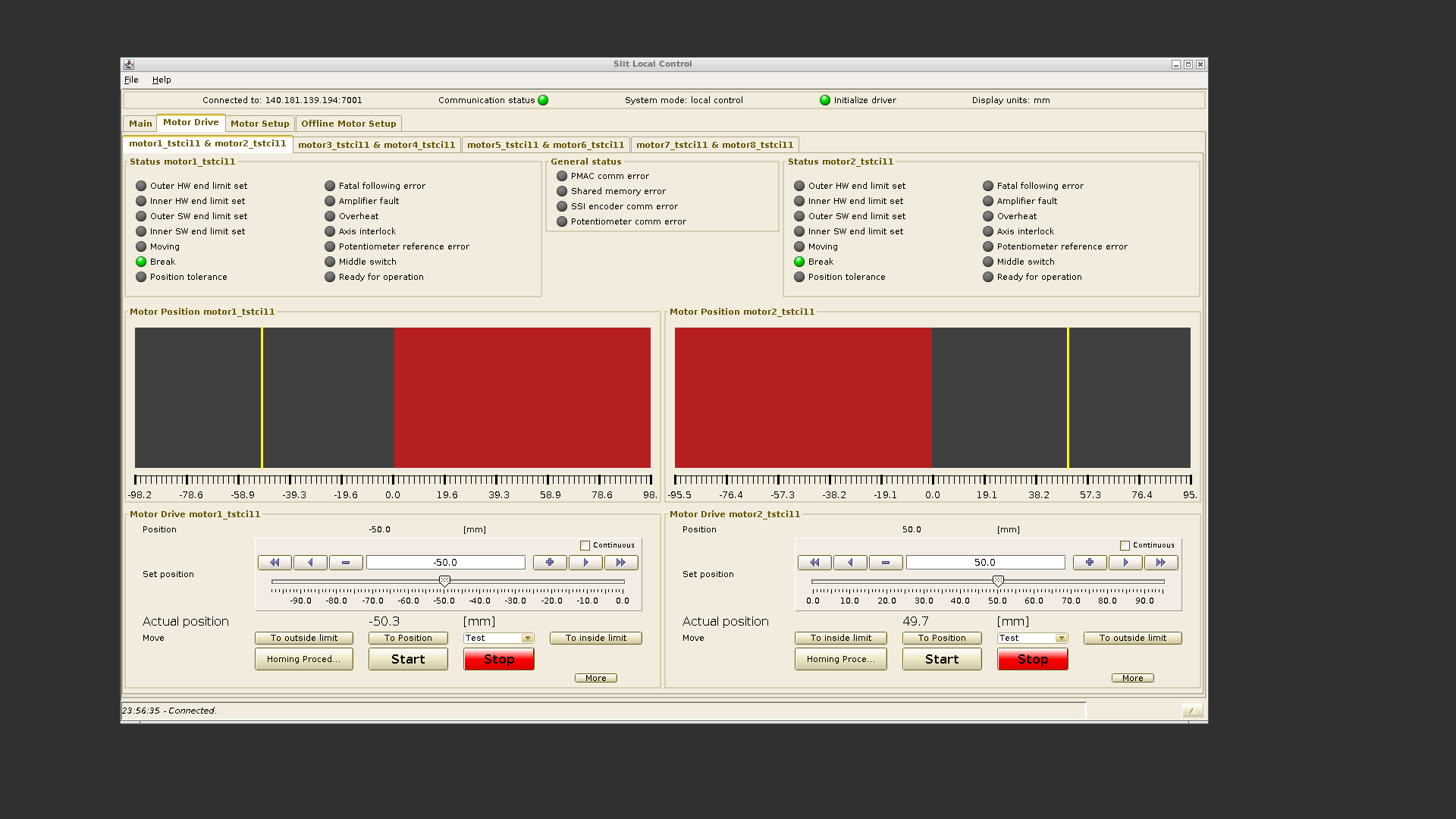Click motor1 More button
1456x819 pixels.
pos(596,678)
